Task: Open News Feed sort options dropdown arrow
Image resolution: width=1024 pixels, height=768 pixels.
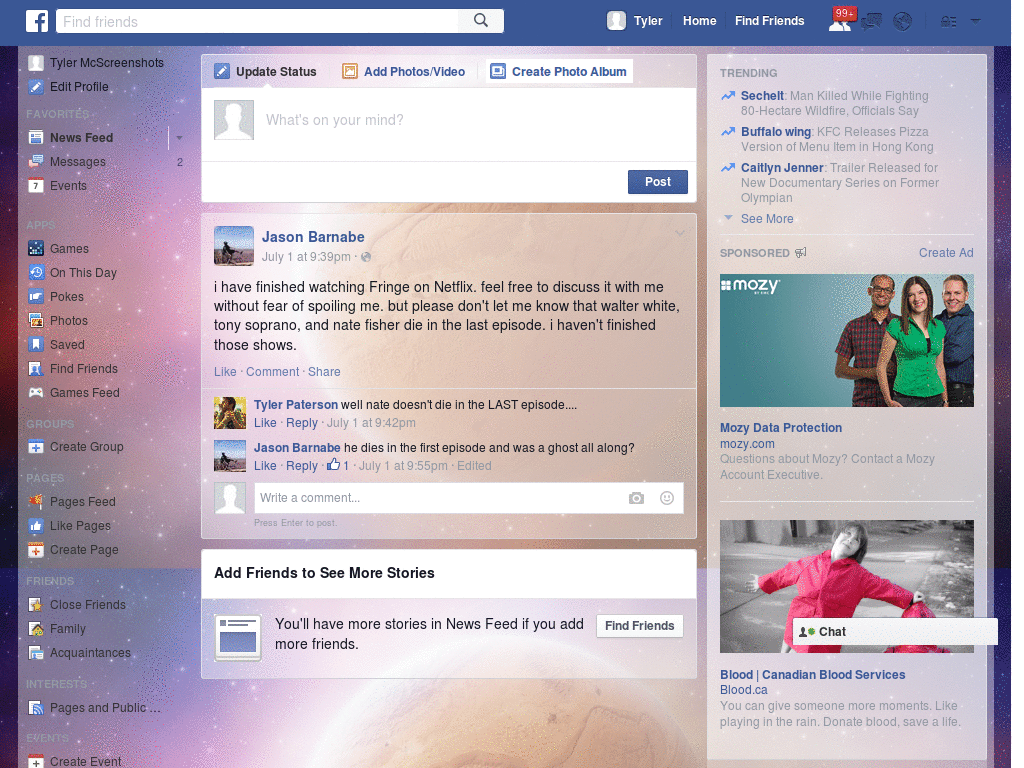Action: click(x=179, y=138)
